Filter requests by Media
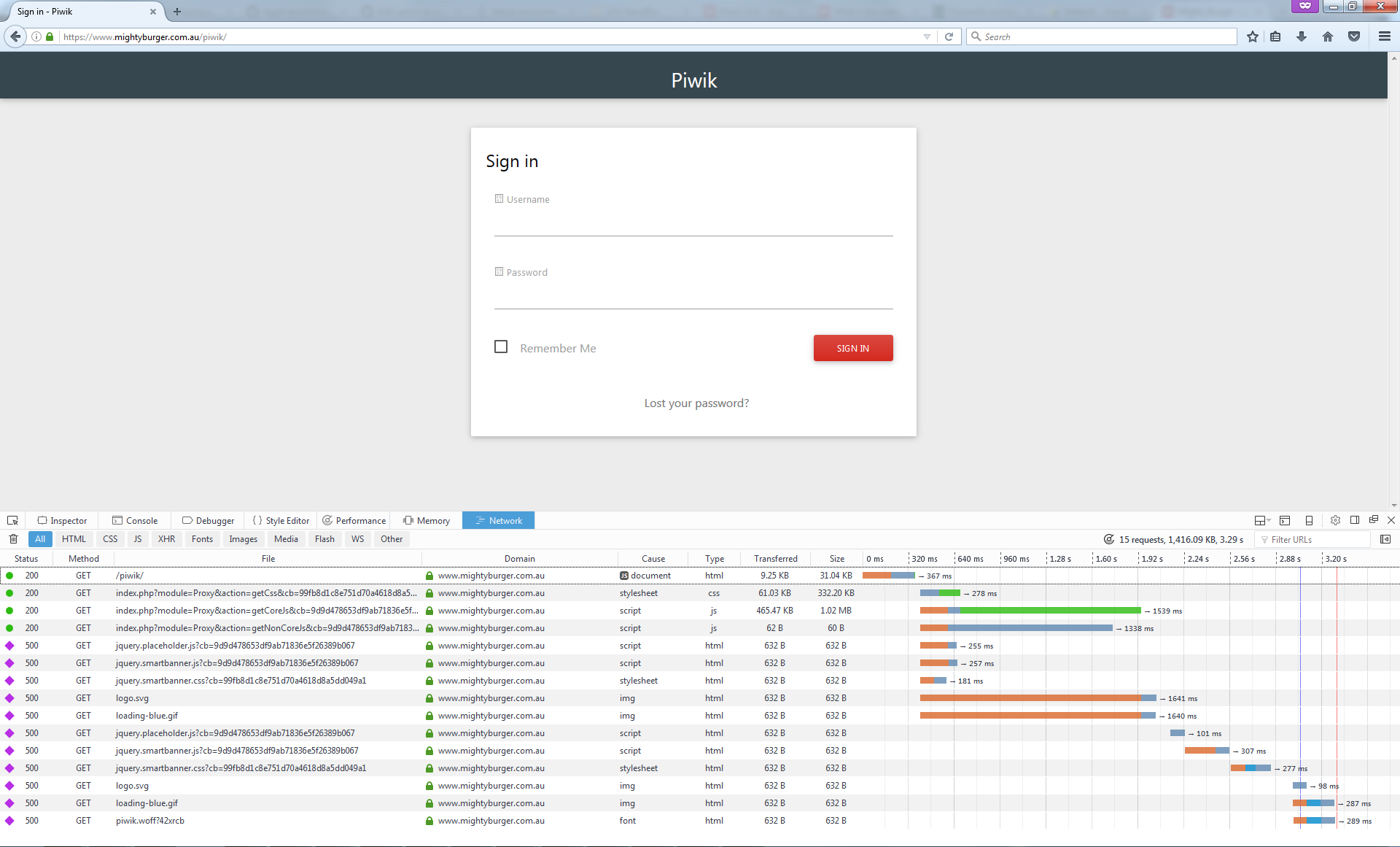This screenshot has height=847, width=1400. click(x=286, y=539)
